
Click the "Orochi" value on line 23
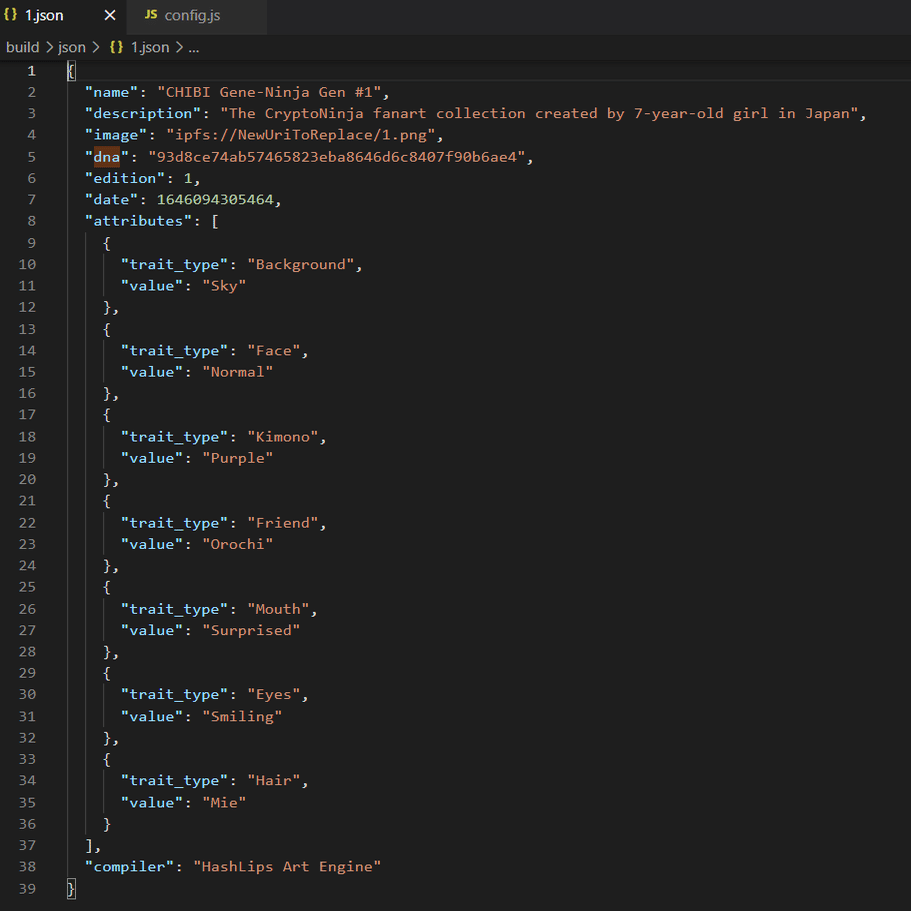tap(238, 544)
